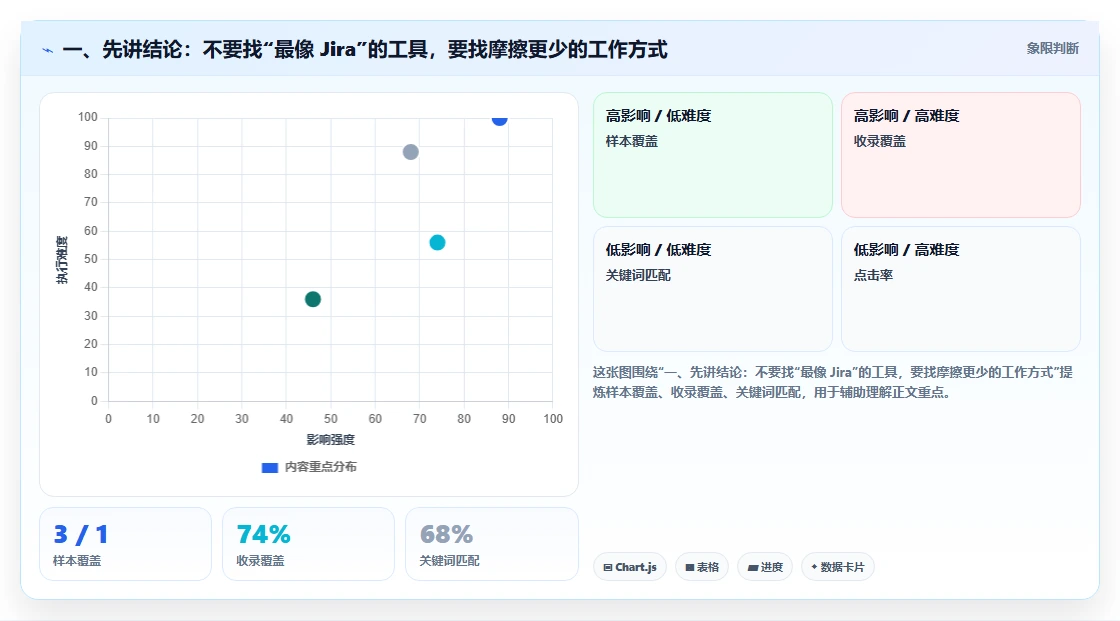This screenshot has height=621, width=1120.
Task: Click 样本覆盖 label under 3 / 1
Action: coord(77,561)
